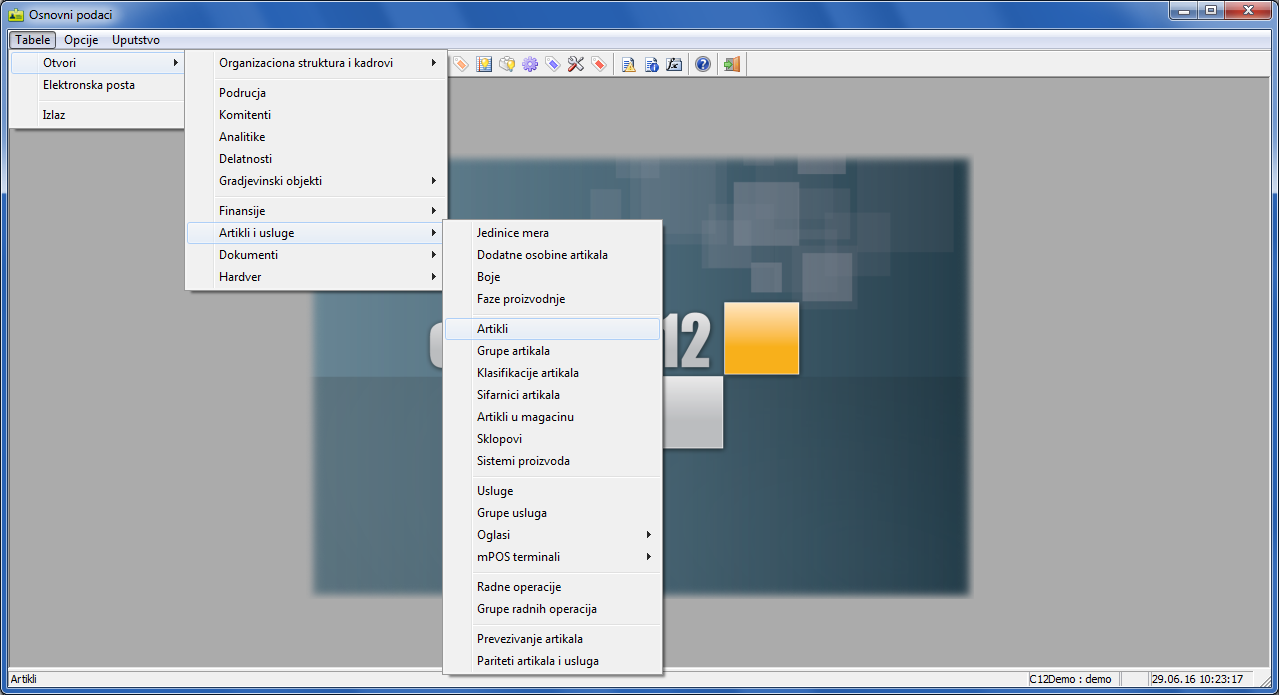Click the document with info badge icon
1279x695 pixels.
(651, 64)
